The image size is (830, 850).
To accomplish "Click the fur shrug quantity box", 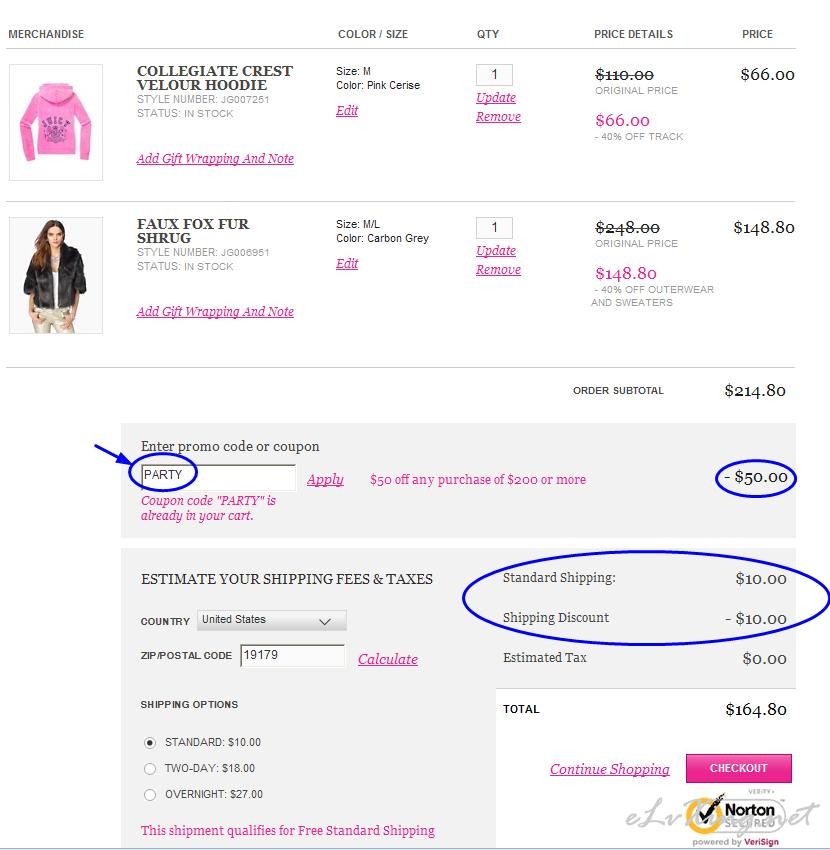I will [494, 227].
